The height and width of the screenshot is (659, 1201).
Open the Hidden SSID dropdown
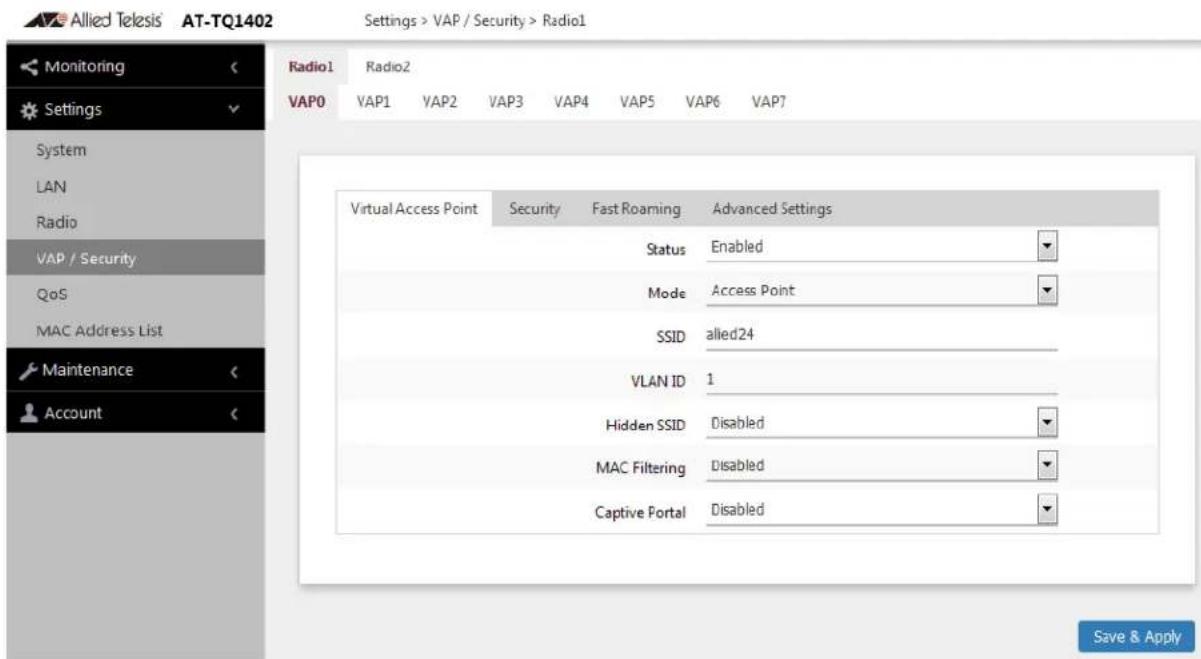881,423
